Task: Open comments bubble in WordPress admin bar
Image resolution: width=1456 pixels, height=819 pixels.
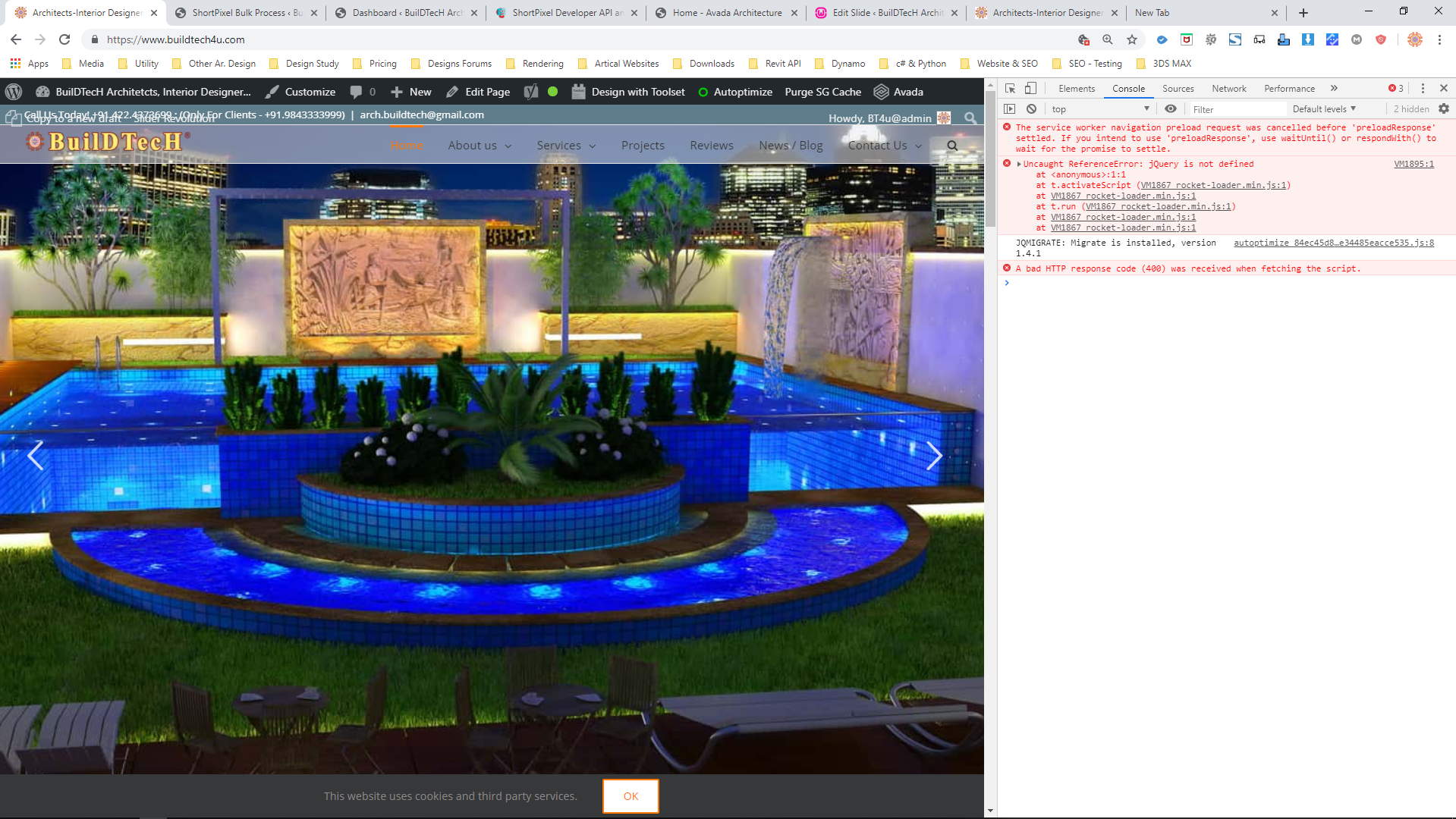Action: (363, 92)
